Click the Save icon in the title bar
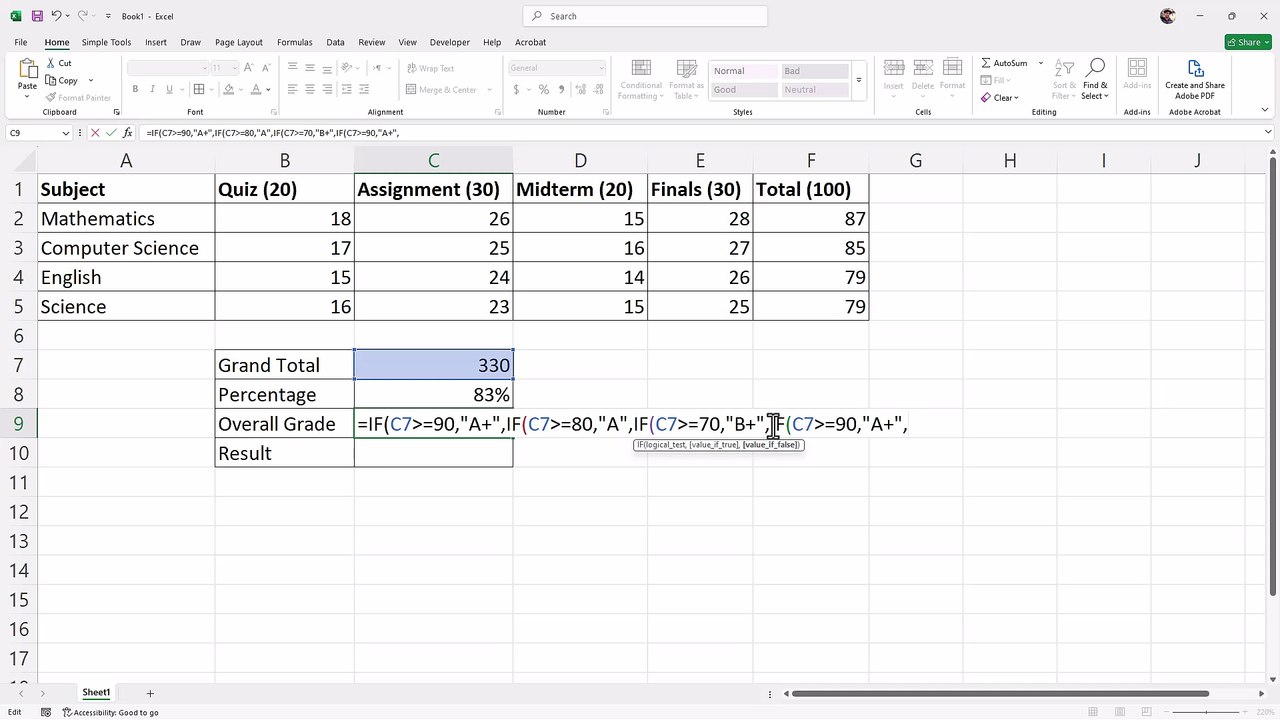 tap(37, 16)
